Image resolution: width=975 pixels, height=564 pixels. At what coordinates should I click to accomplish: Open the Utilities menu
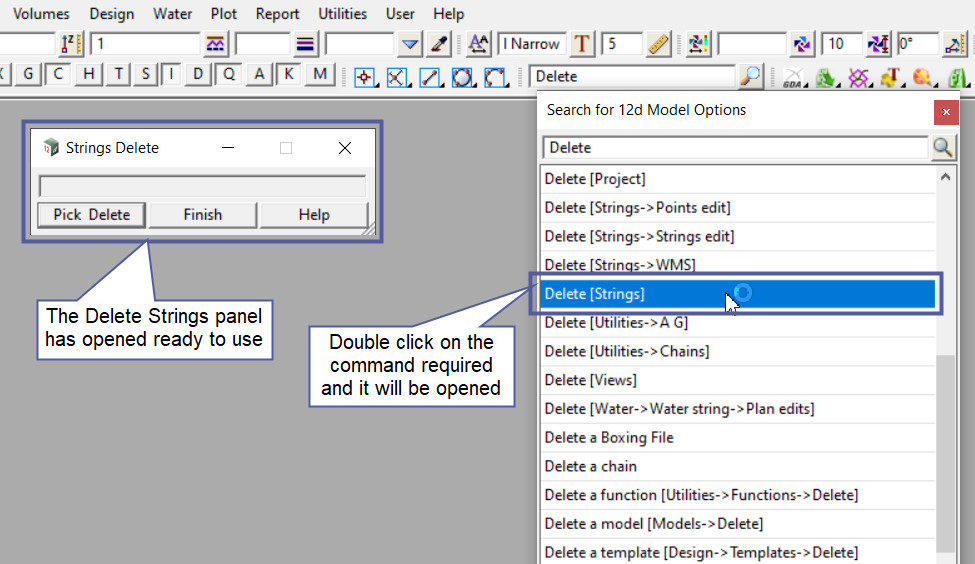342,14
